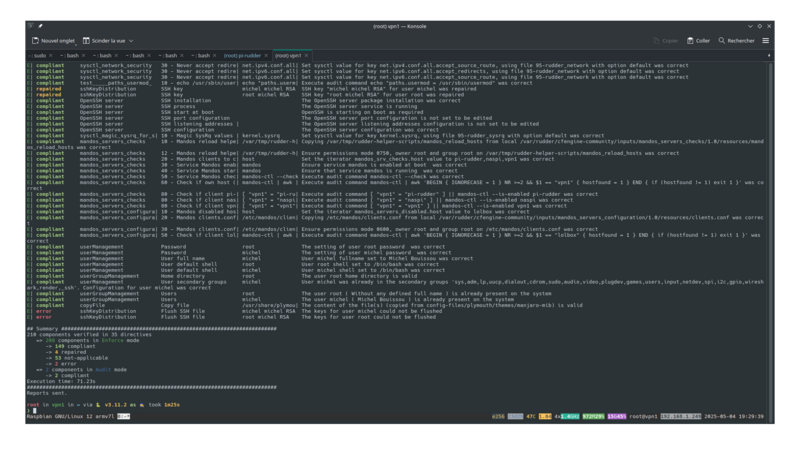Screen dimensions: 800x454
Task: Click the pin icon in title bar
Action: point(40,26)
